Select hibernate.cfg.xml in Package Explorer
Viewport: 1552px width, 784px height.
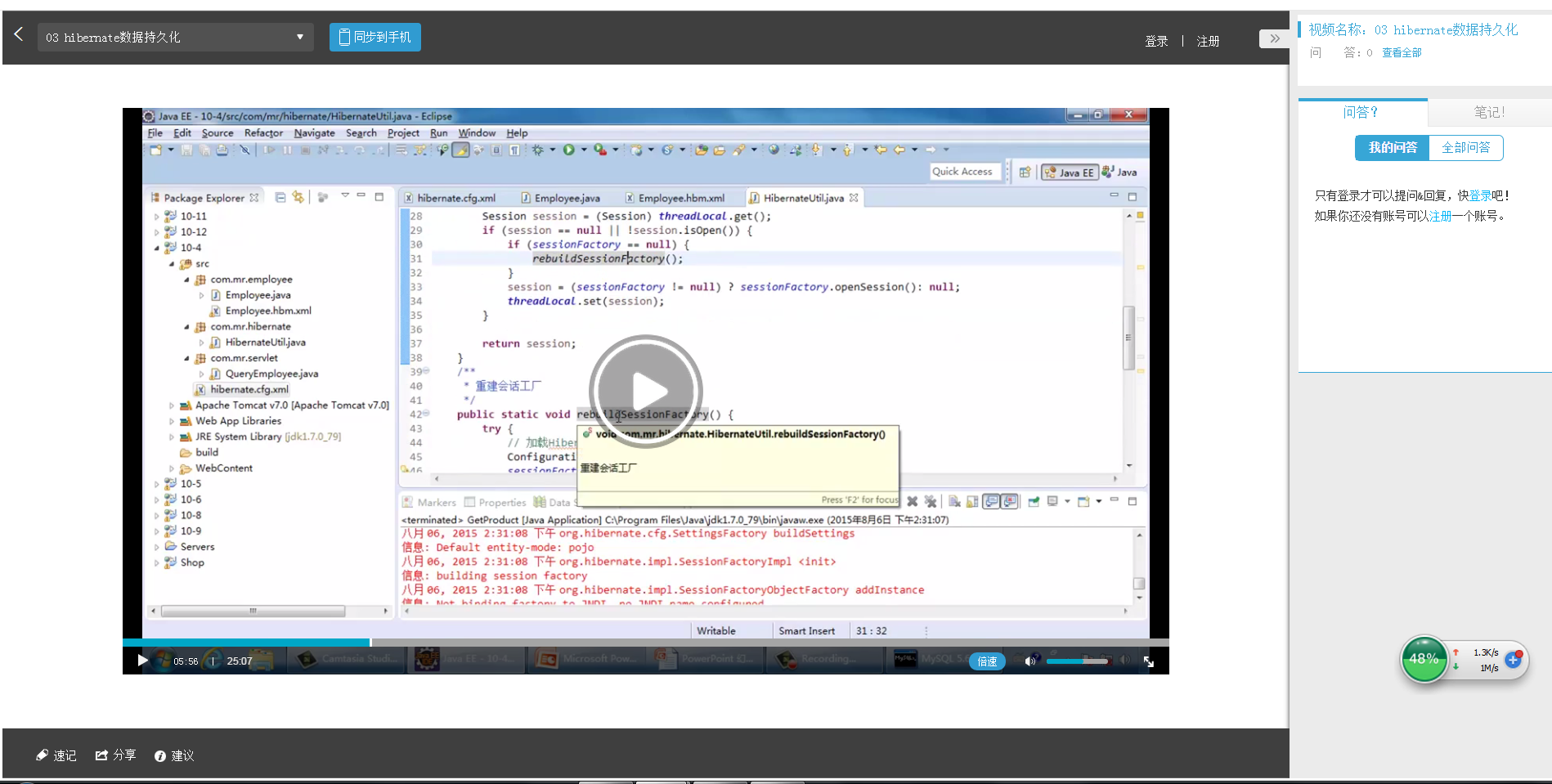pos(241,390)
